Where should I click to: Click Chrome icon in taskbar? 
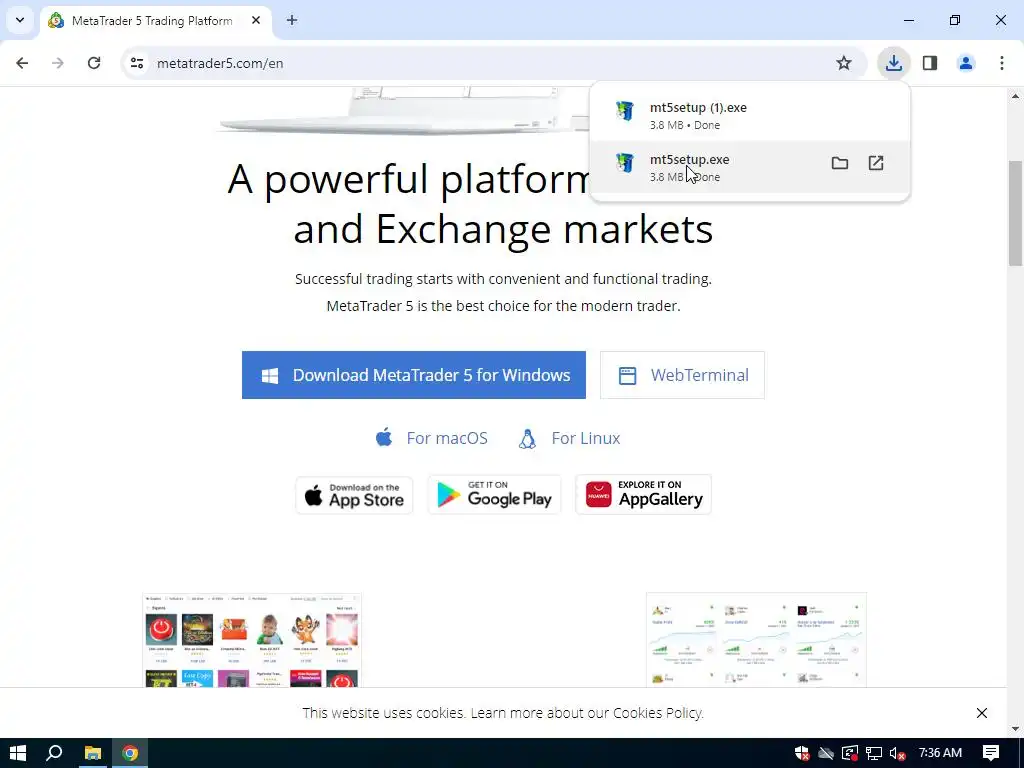pos(130,753)
